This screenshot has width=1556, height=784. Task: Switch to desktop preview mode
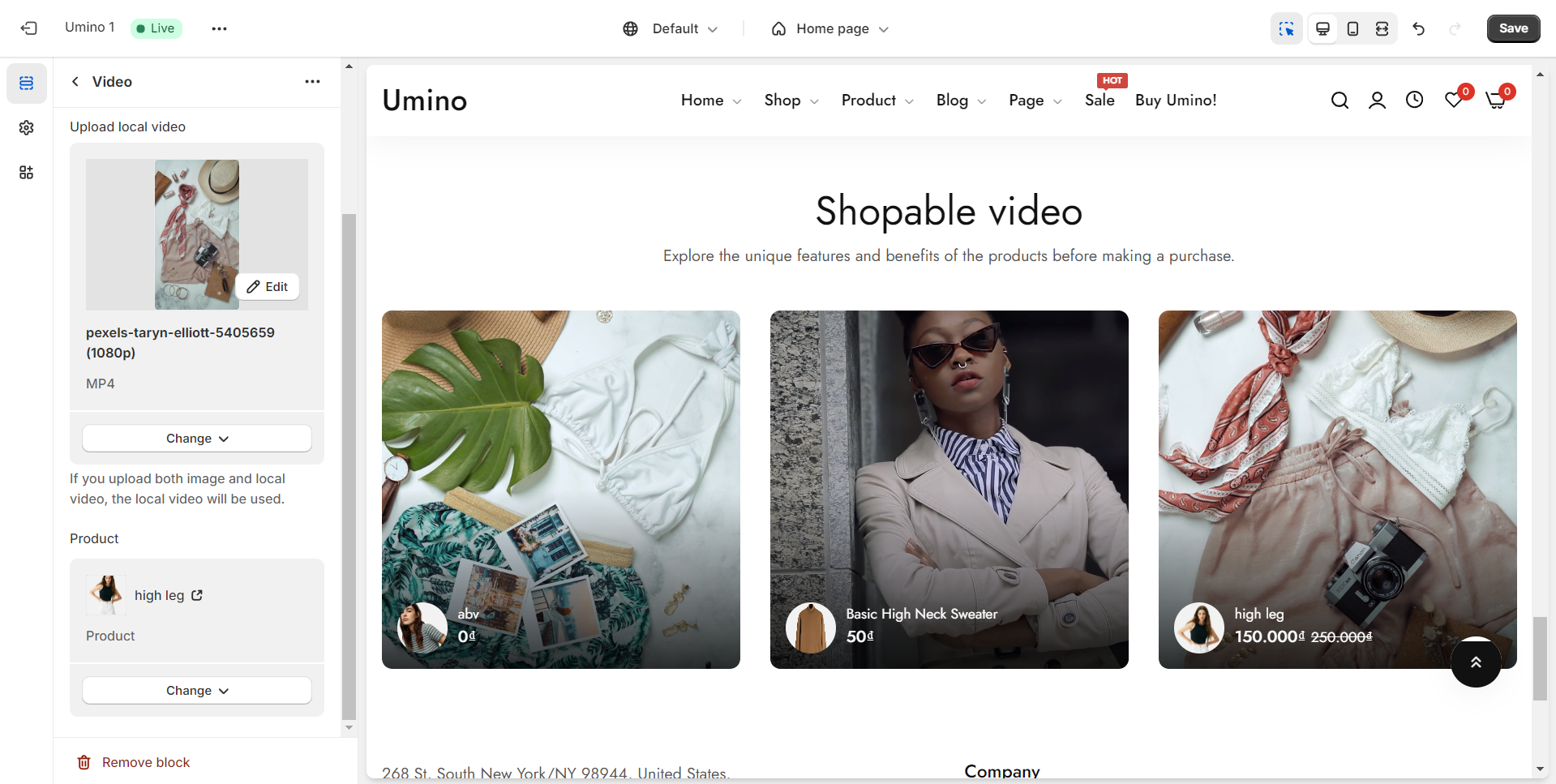tap(1322, 28)
